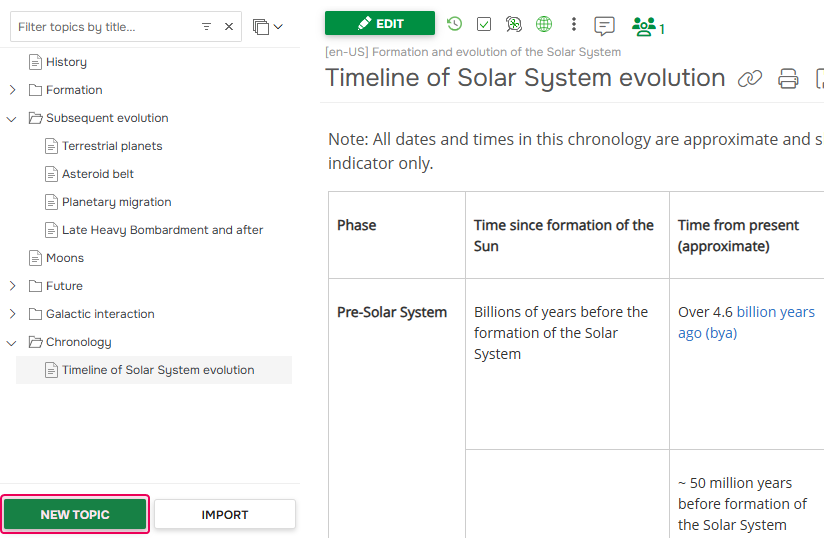Open the topic revision history icon

[x=455, y=24]
